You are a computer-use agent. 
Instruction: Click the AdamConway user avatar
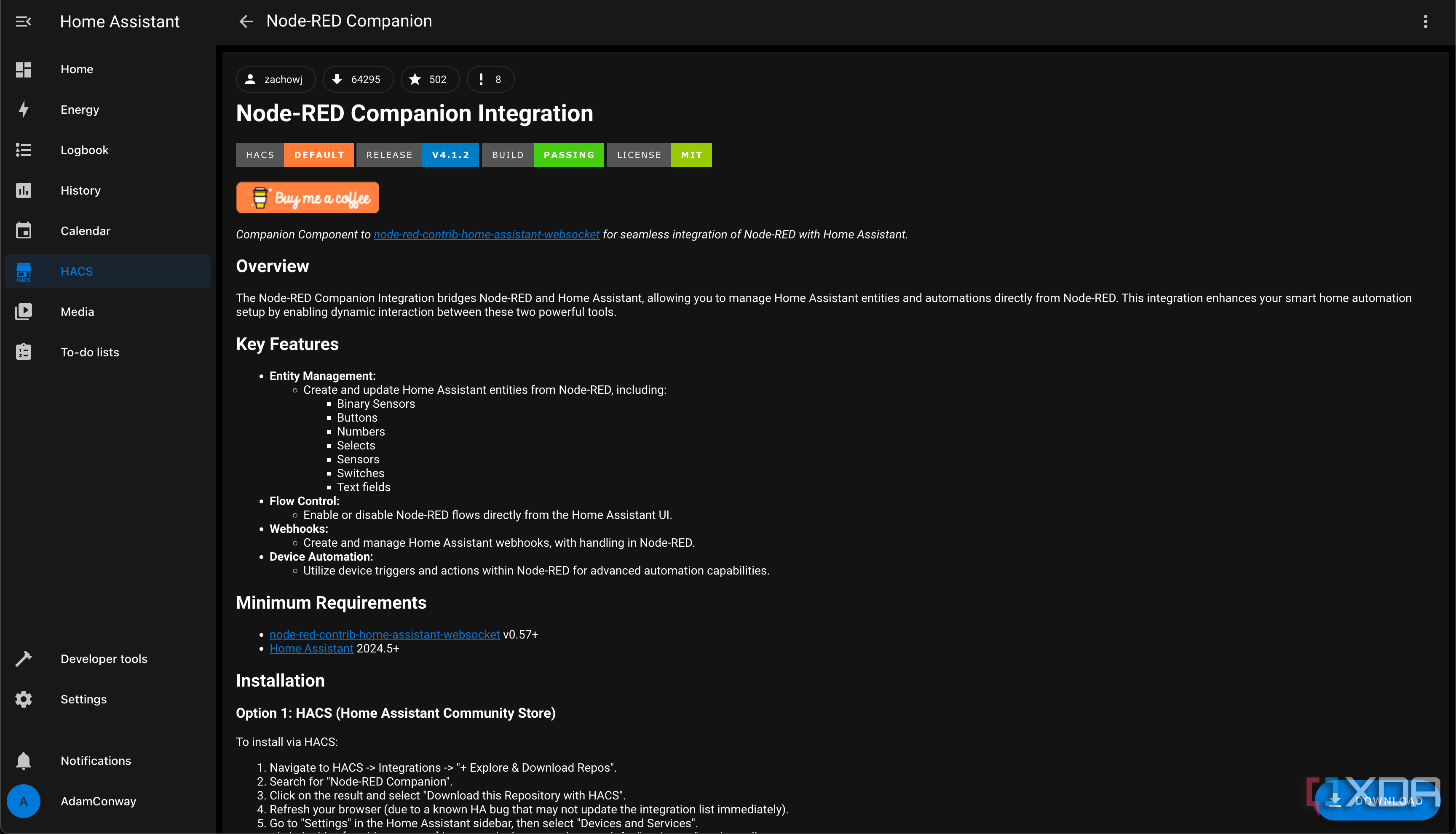pos(24,801)
